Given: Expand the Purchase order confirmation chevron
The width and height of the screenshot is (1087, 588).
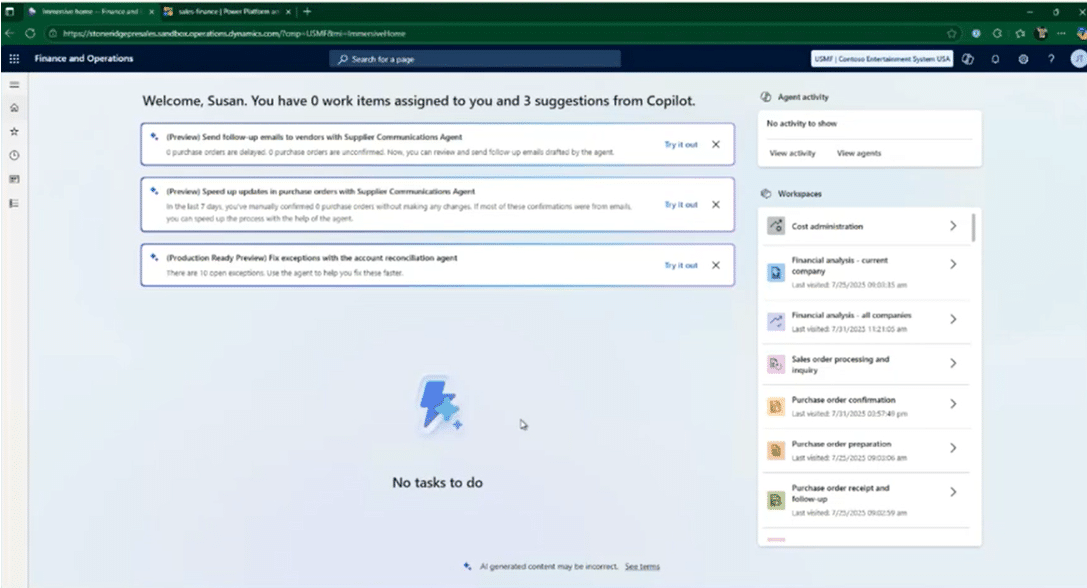Looking at the screenshot, I should [953, 404].
